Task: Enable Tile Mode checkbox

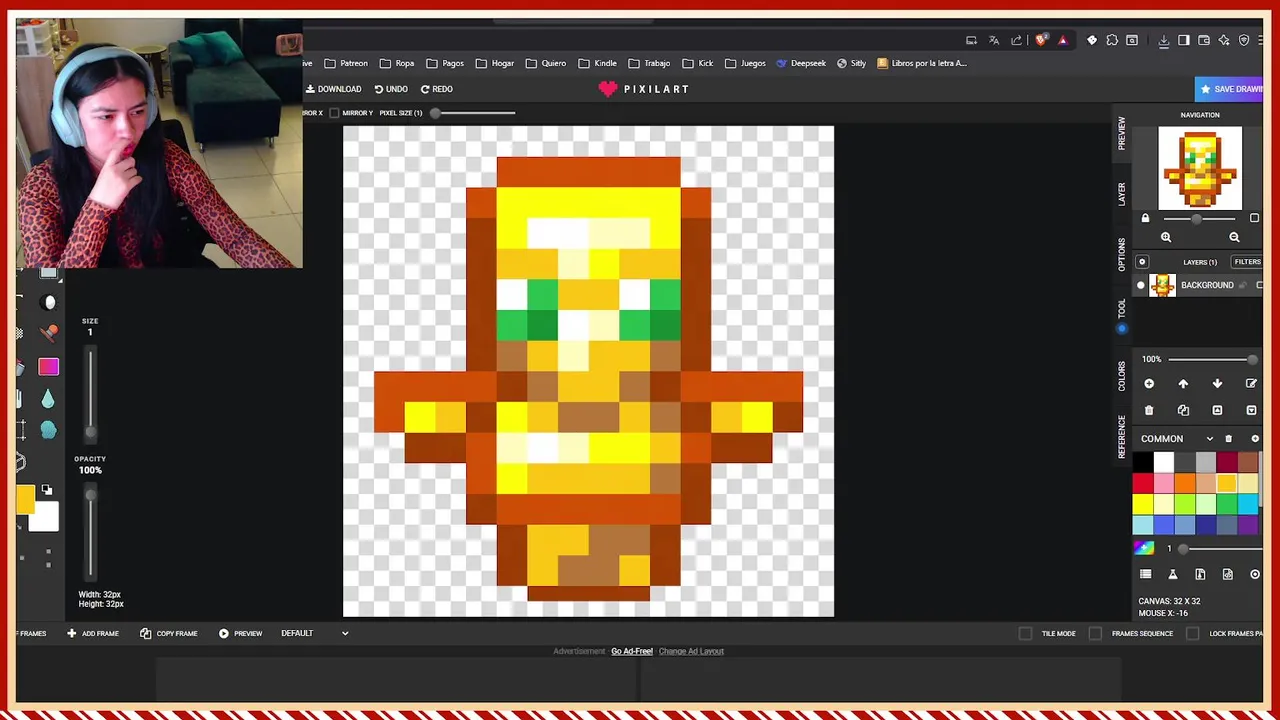Action: tap(1025, 633)
